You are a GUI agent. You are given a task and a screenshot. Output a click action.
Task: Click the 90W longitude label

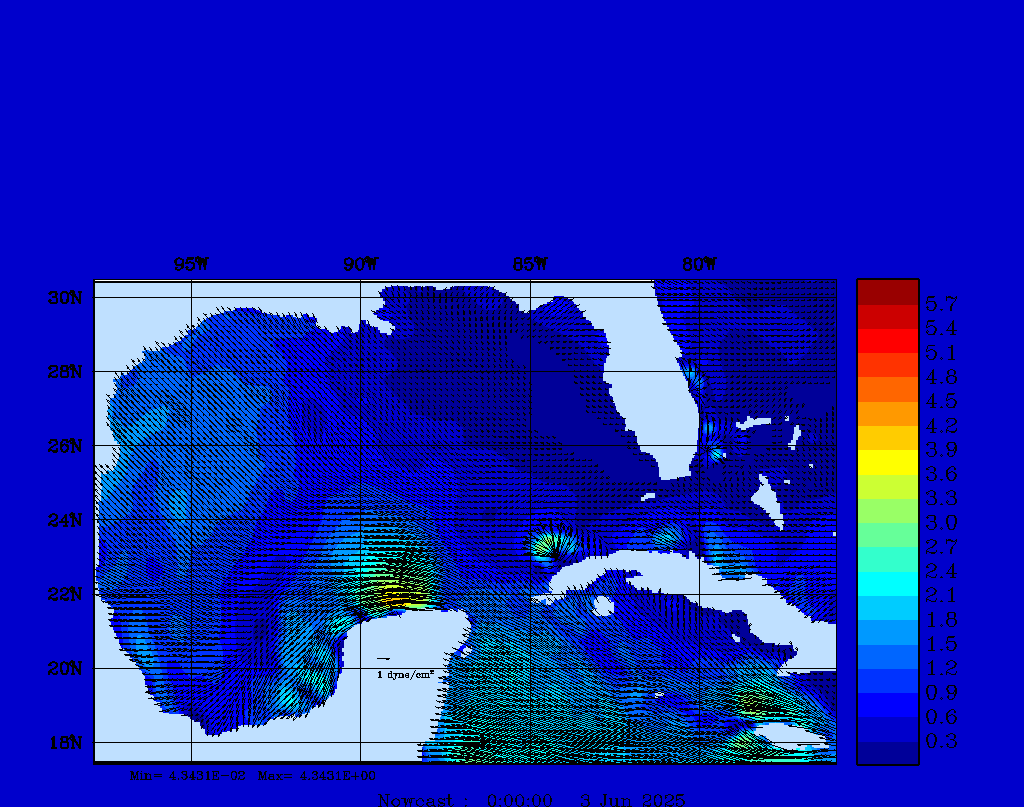[360, 264]
